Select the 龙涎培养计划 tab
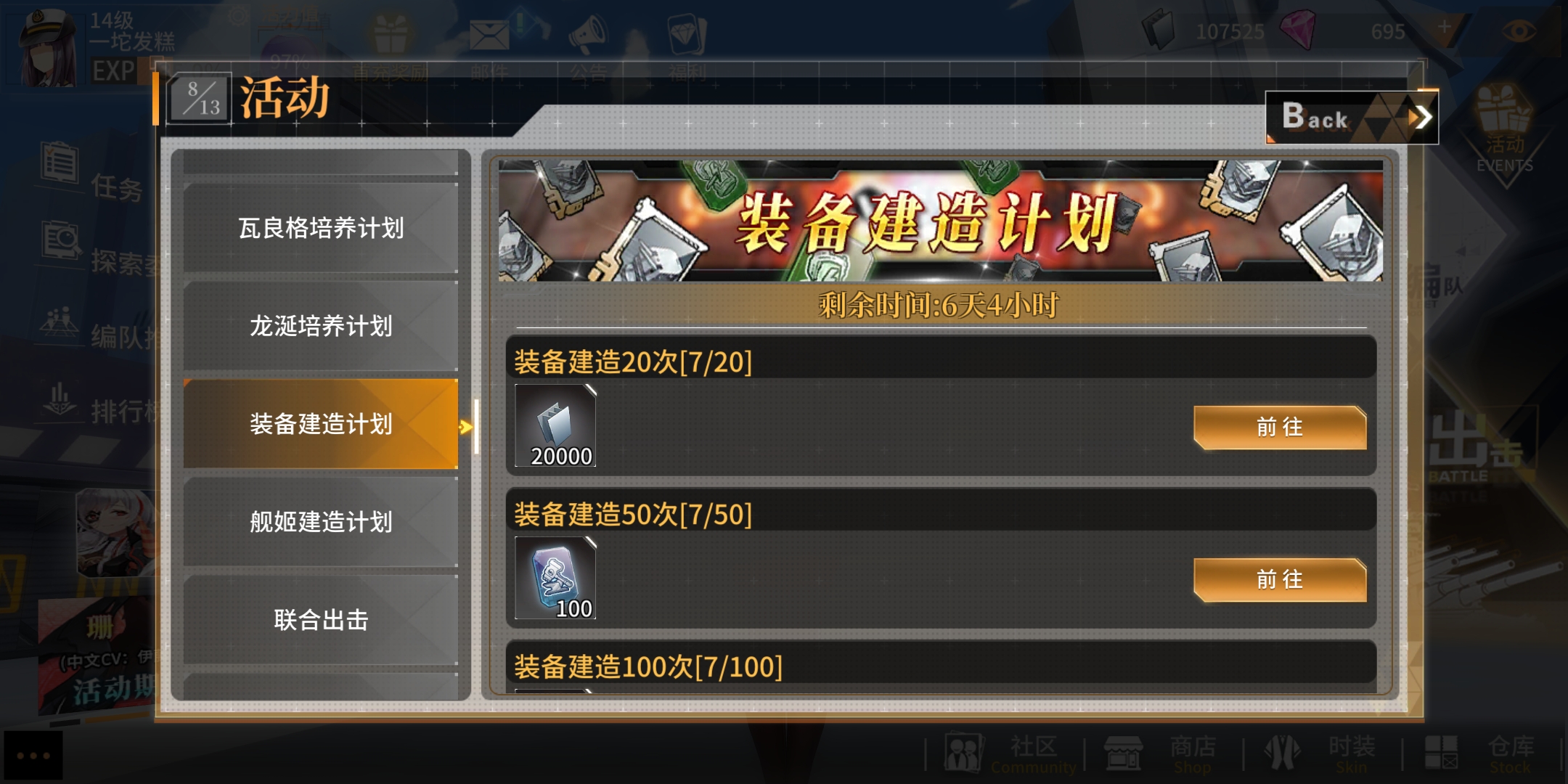The image size is (1568, 784). point(321,326)
